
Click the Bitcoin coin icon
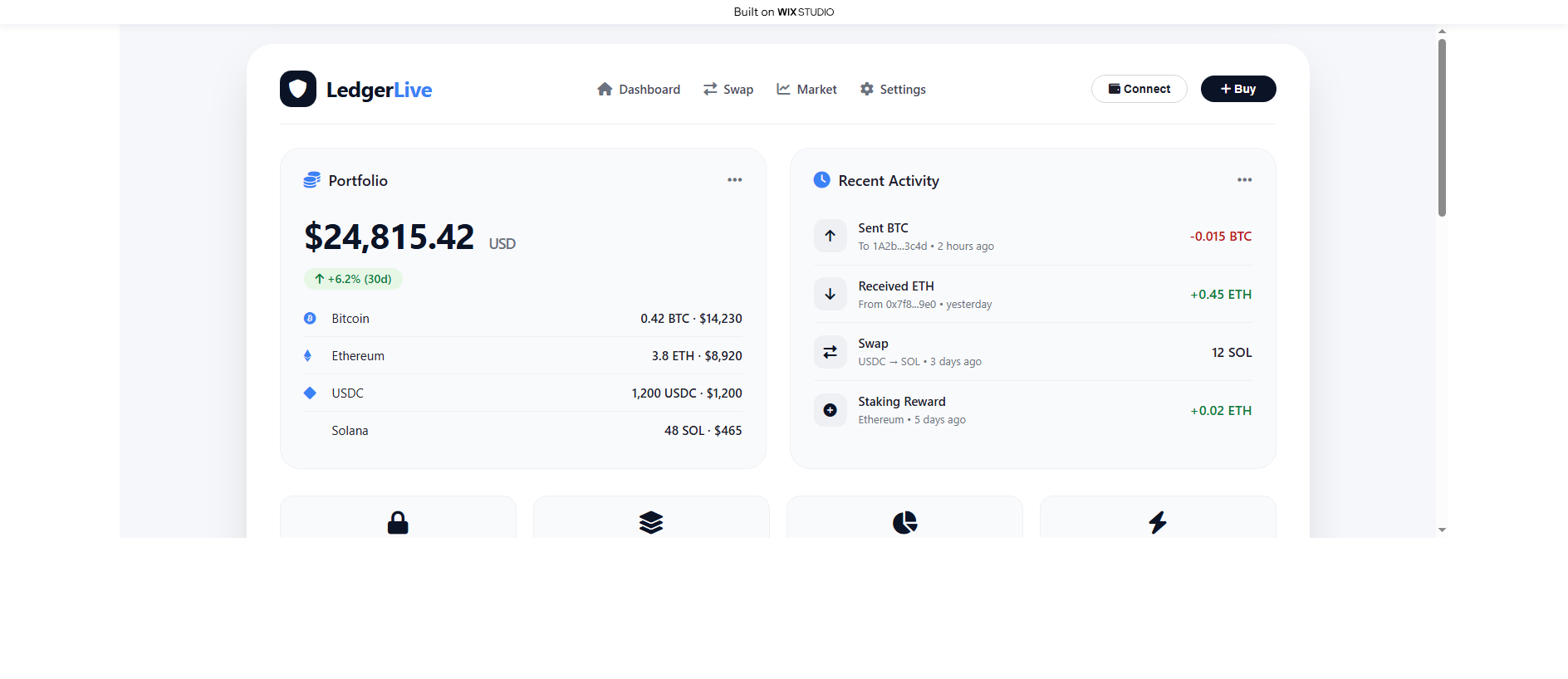tap(310, 318)
